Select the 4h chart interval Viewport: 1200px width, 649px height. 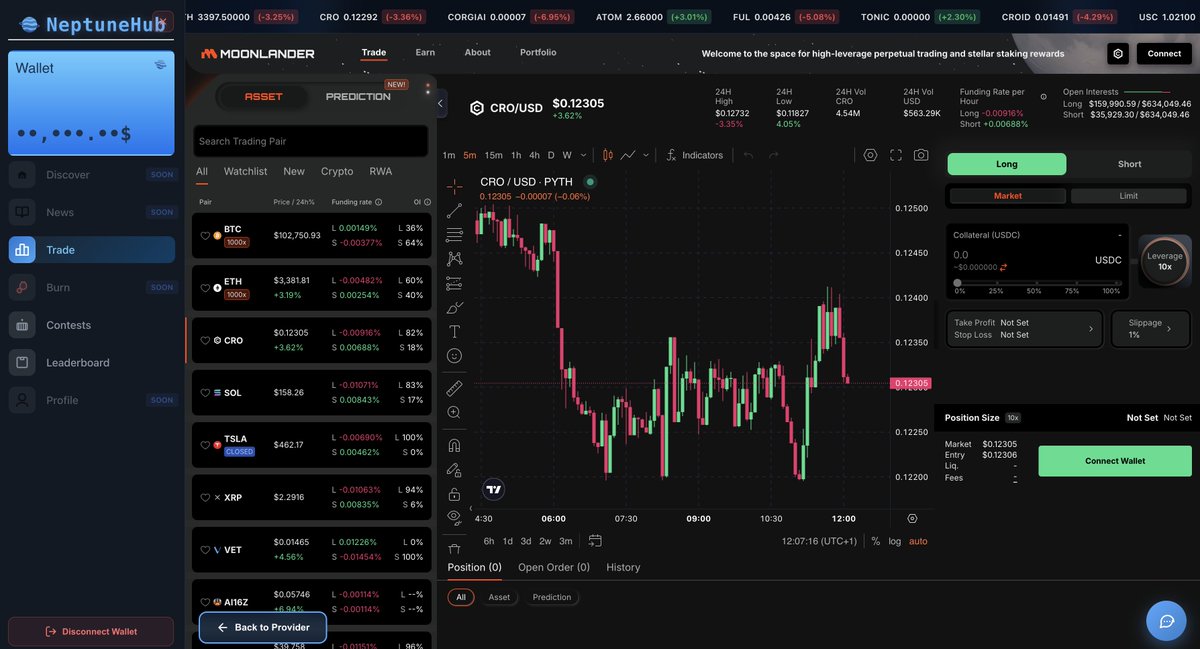click(534, 155)
